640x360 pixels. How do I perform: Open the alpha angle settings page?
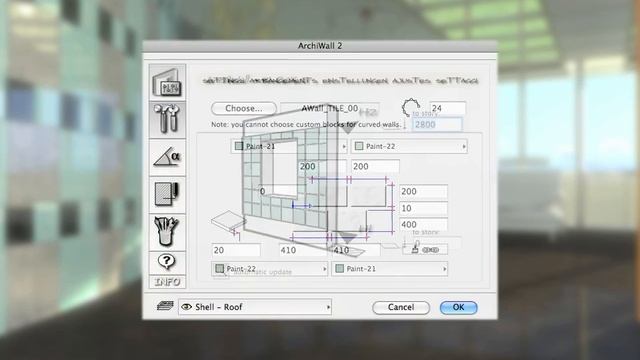pos(167,157)
